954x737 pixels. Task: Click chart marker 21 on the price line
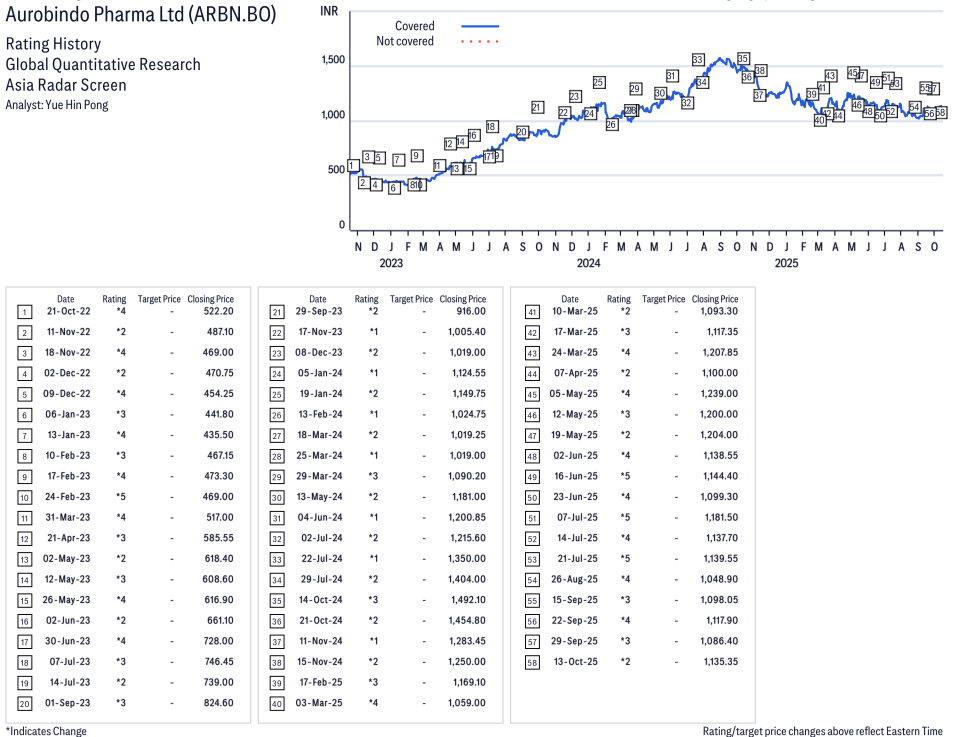(x=537, y=108)
